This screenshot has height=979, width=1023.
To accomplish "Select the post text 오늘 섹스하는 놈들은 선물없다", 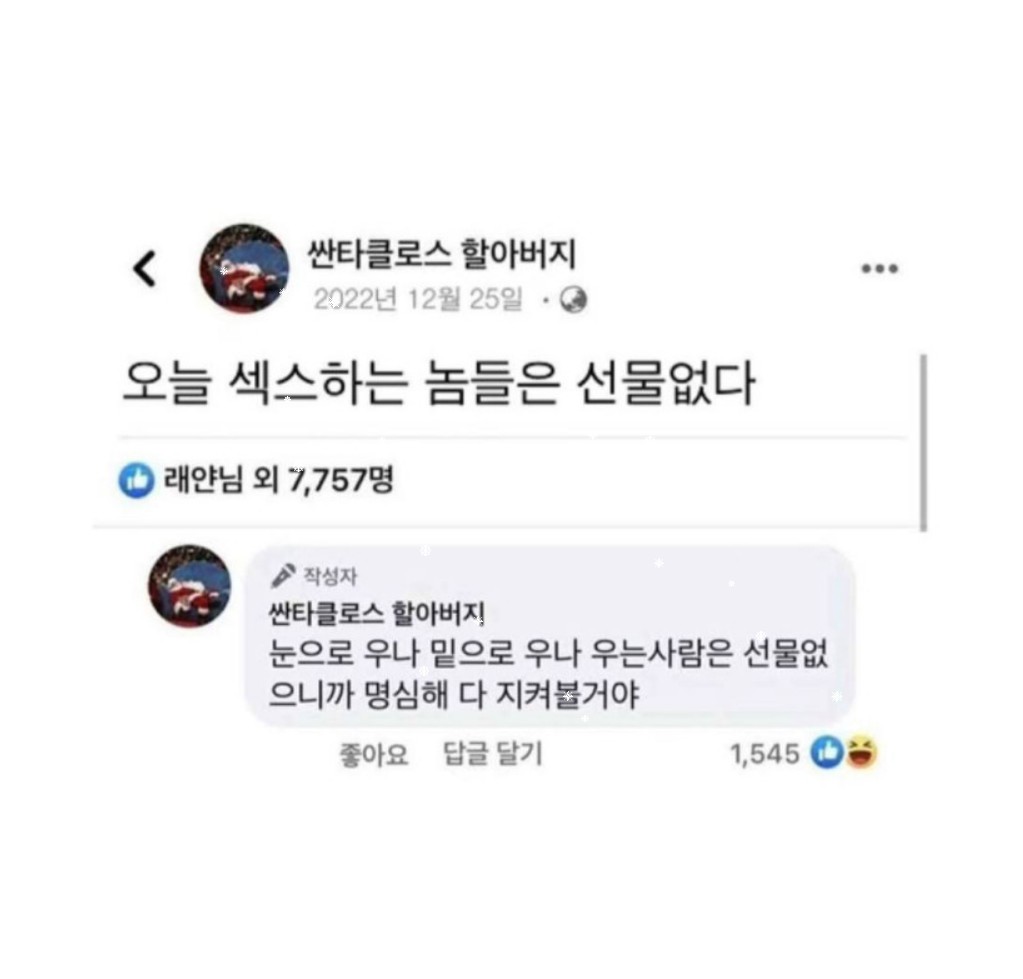I will [438, 383].
